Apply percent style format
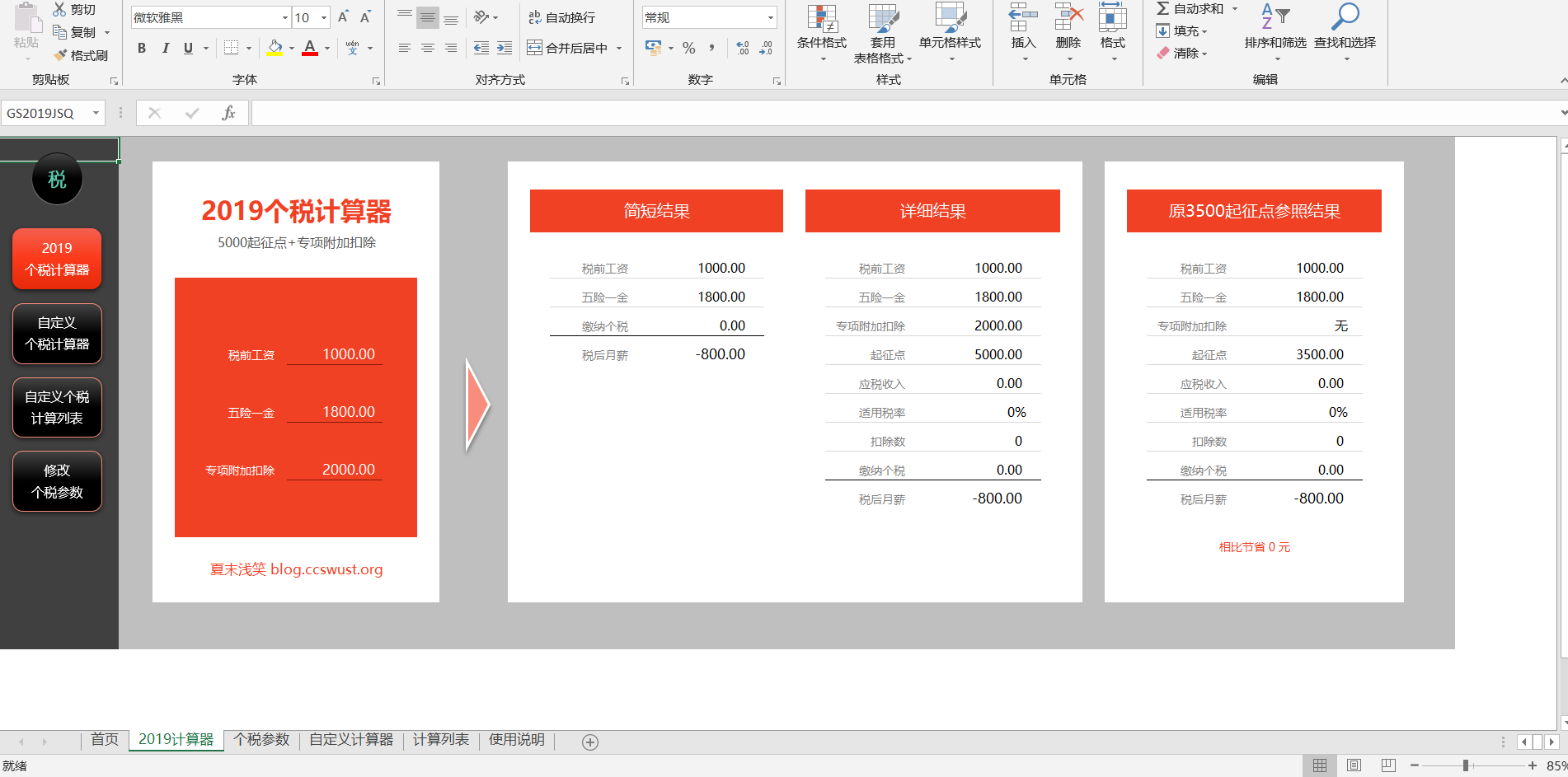The image size is (1568, 777). (689, 48)
